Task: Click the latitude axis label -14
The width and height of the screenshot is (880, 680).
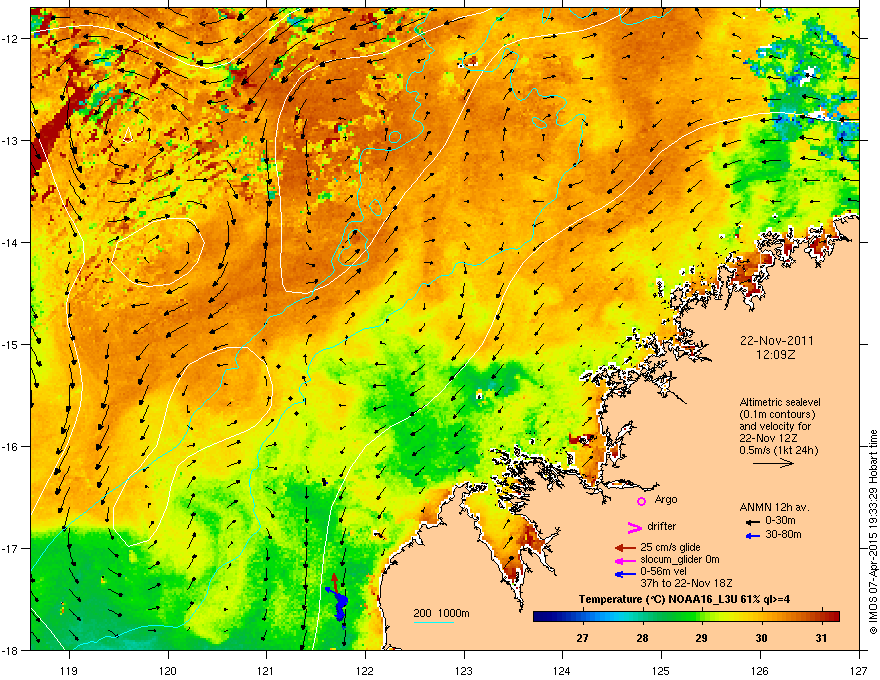Action: [10, 243]
